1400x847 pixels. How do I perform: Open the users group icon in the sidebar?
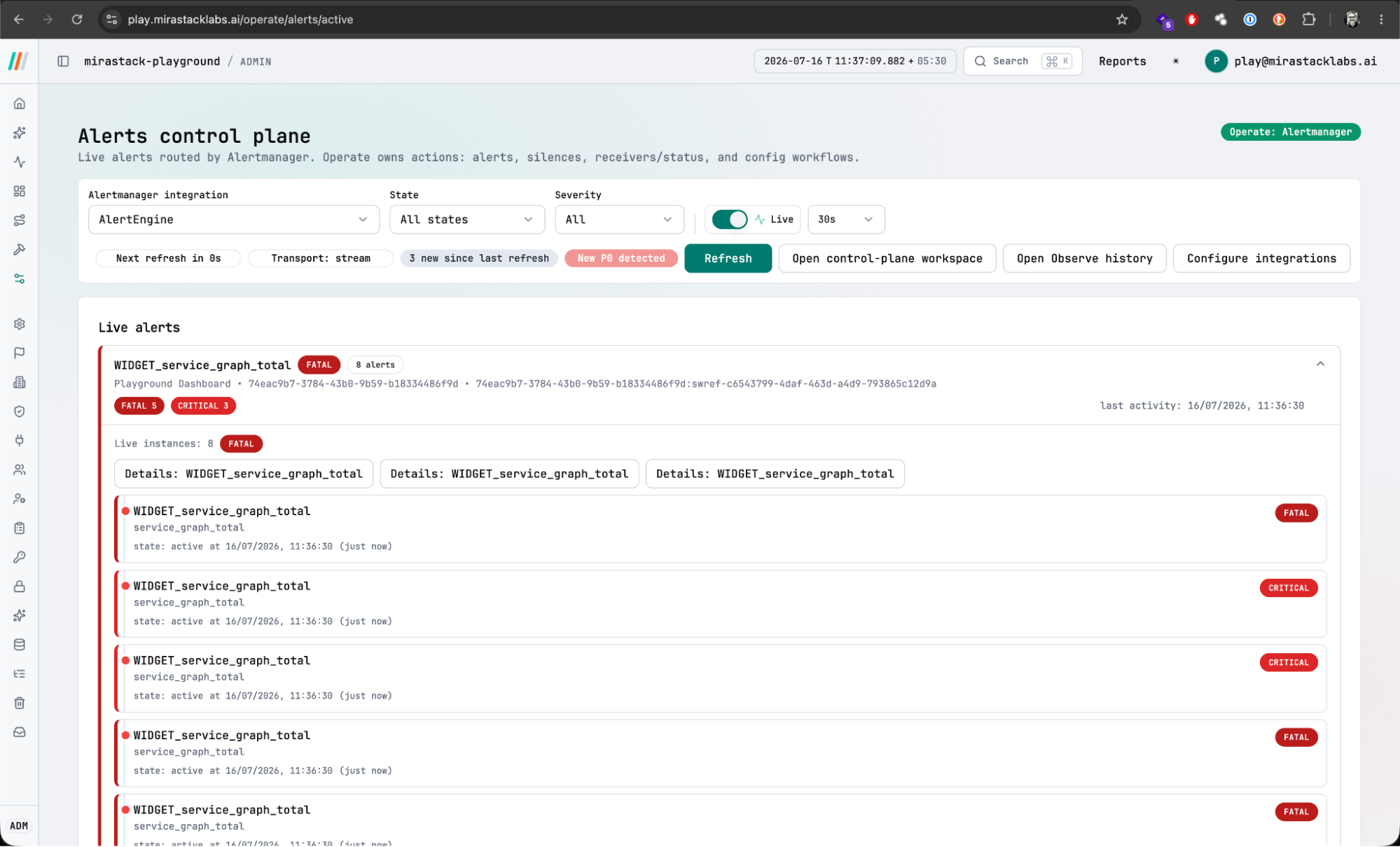(20, 470)
